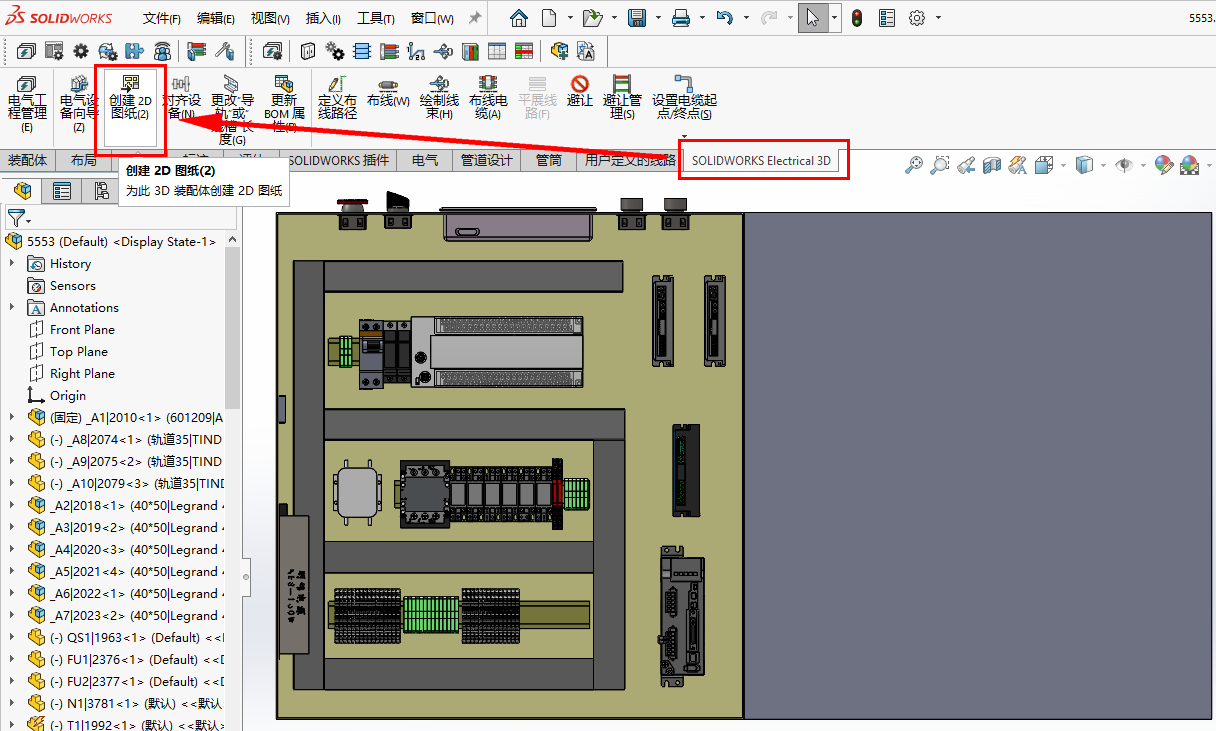Select Front Plane in feature tree
The image size is (1216, 731).
click(x=82, y=330)
